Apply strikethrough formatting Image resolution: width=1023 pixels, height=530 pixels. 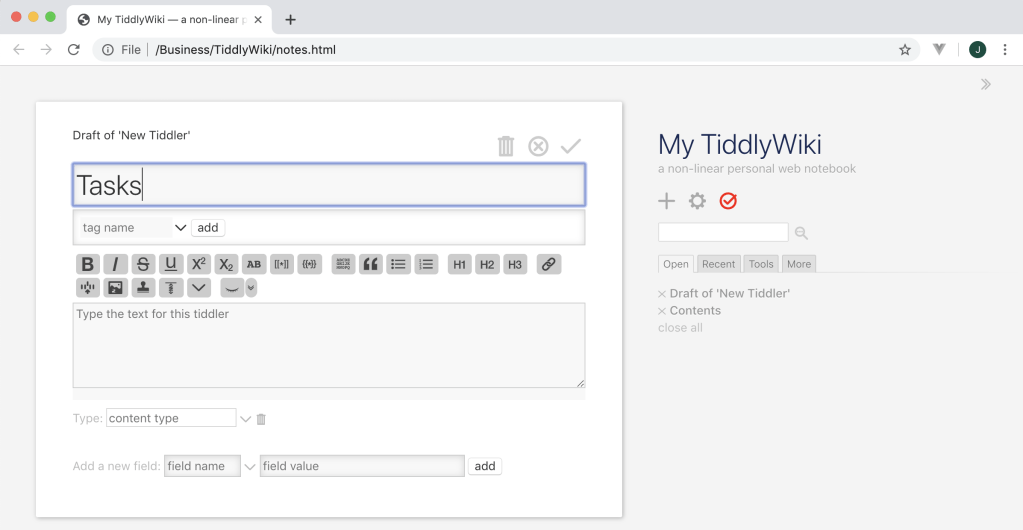[x=143, y=264]
